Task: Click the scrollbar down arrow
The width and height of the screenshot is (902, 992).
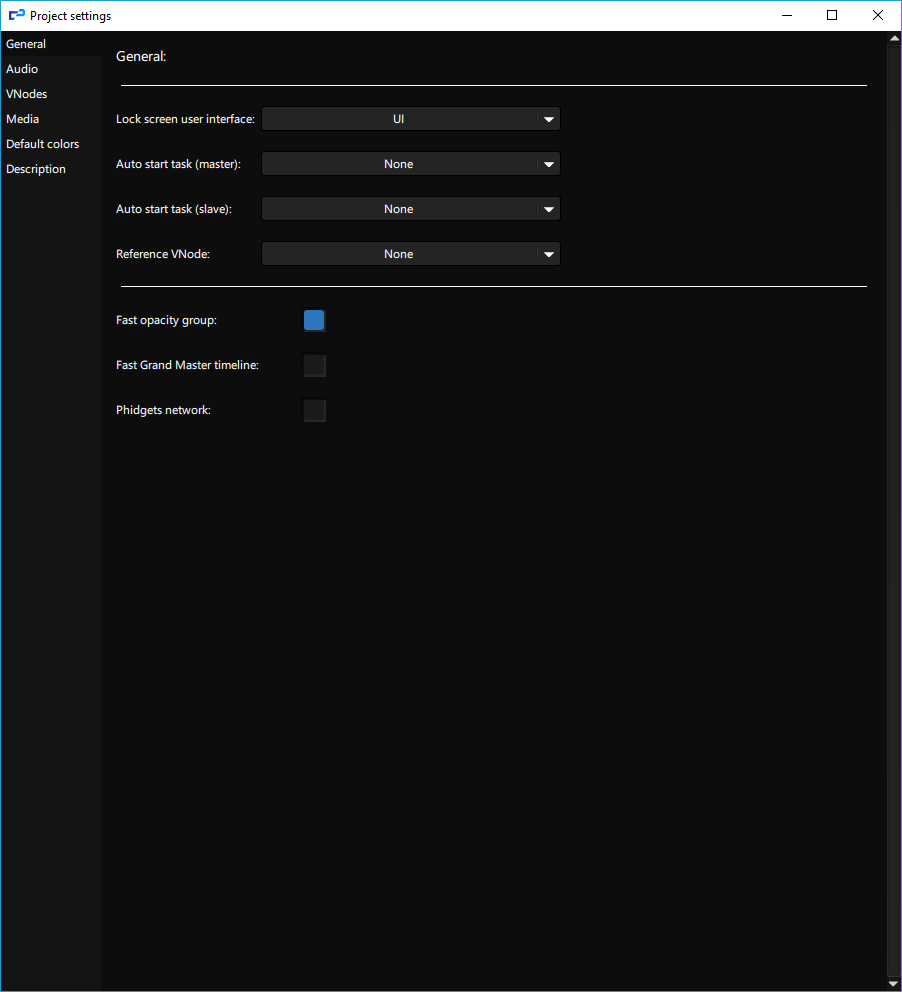Action: coord(893,983)
